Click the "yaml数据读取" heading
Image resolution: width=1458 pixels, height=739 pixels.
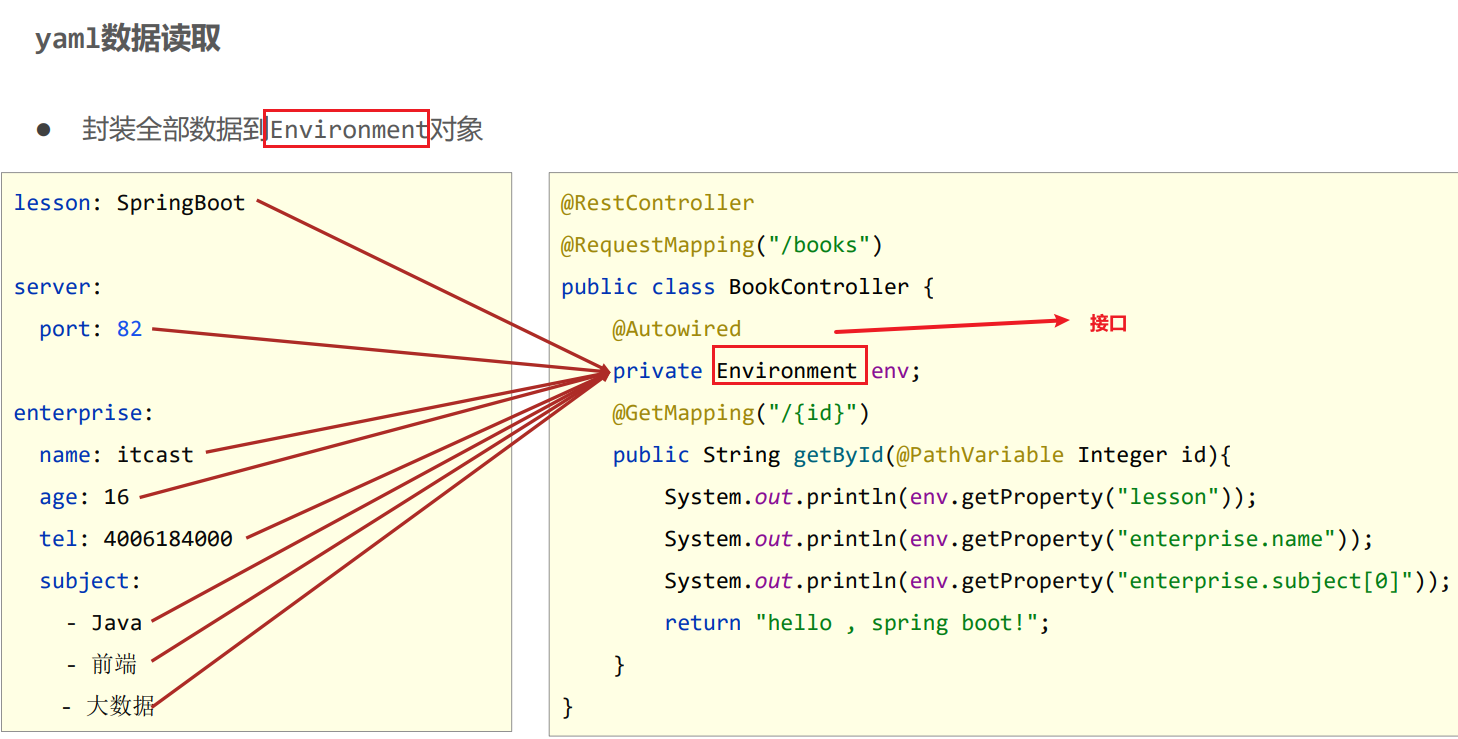(128, 39)
